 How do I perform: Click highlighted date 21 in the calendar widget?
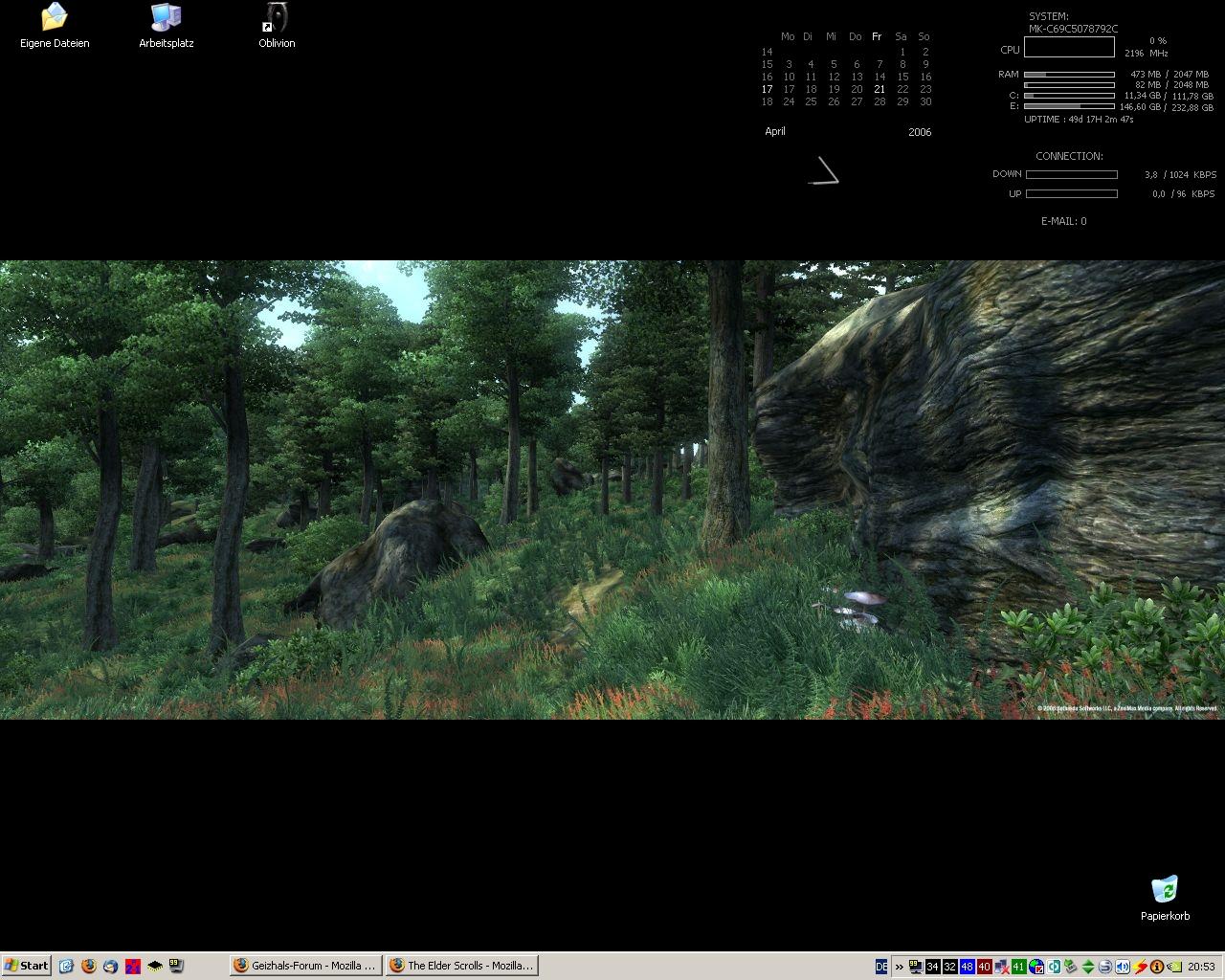880,89
